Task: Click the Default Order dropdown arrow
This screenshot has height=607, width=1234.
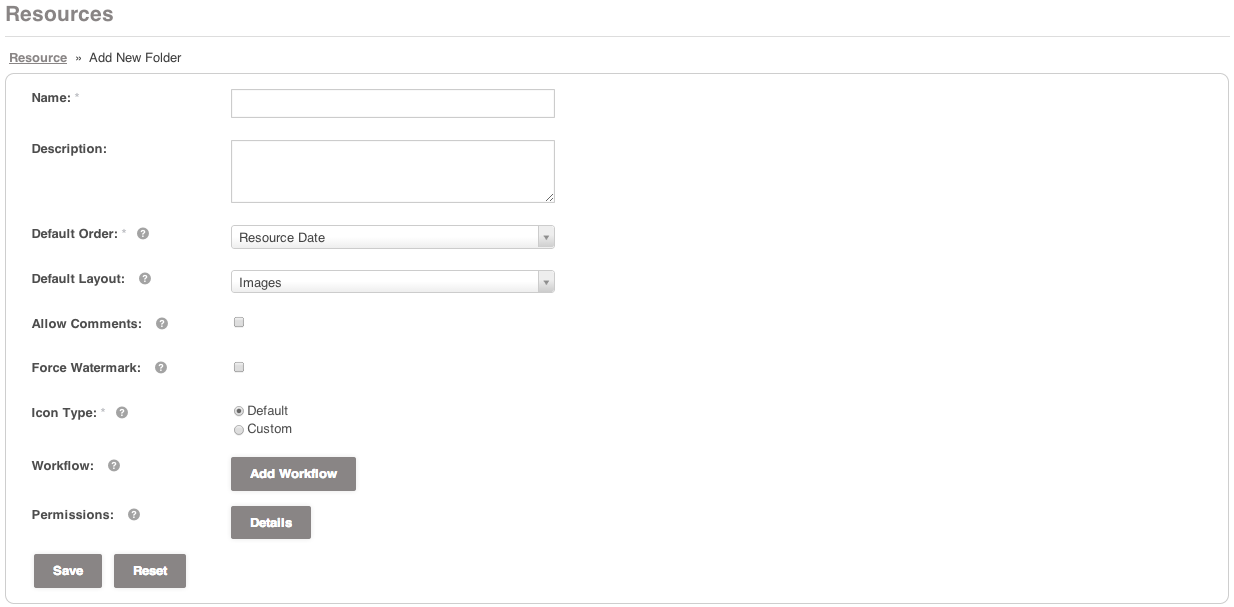Action: click(546, 237)
